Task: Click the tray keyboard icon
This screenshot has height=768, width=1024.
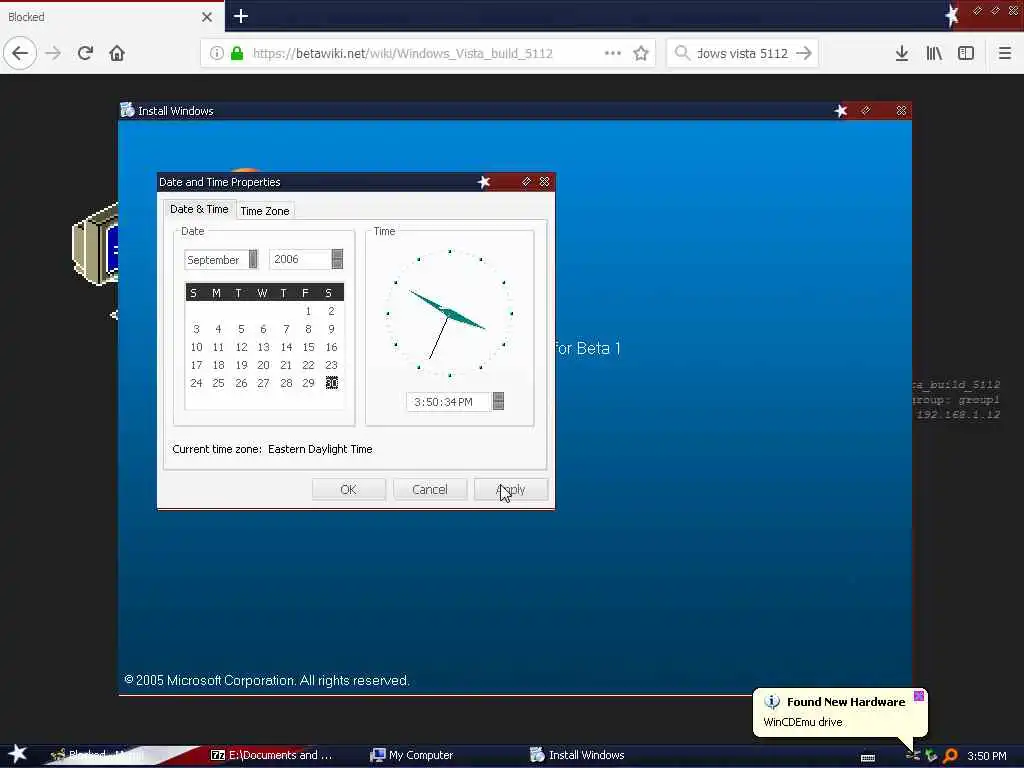Action: tap(868, 758)
